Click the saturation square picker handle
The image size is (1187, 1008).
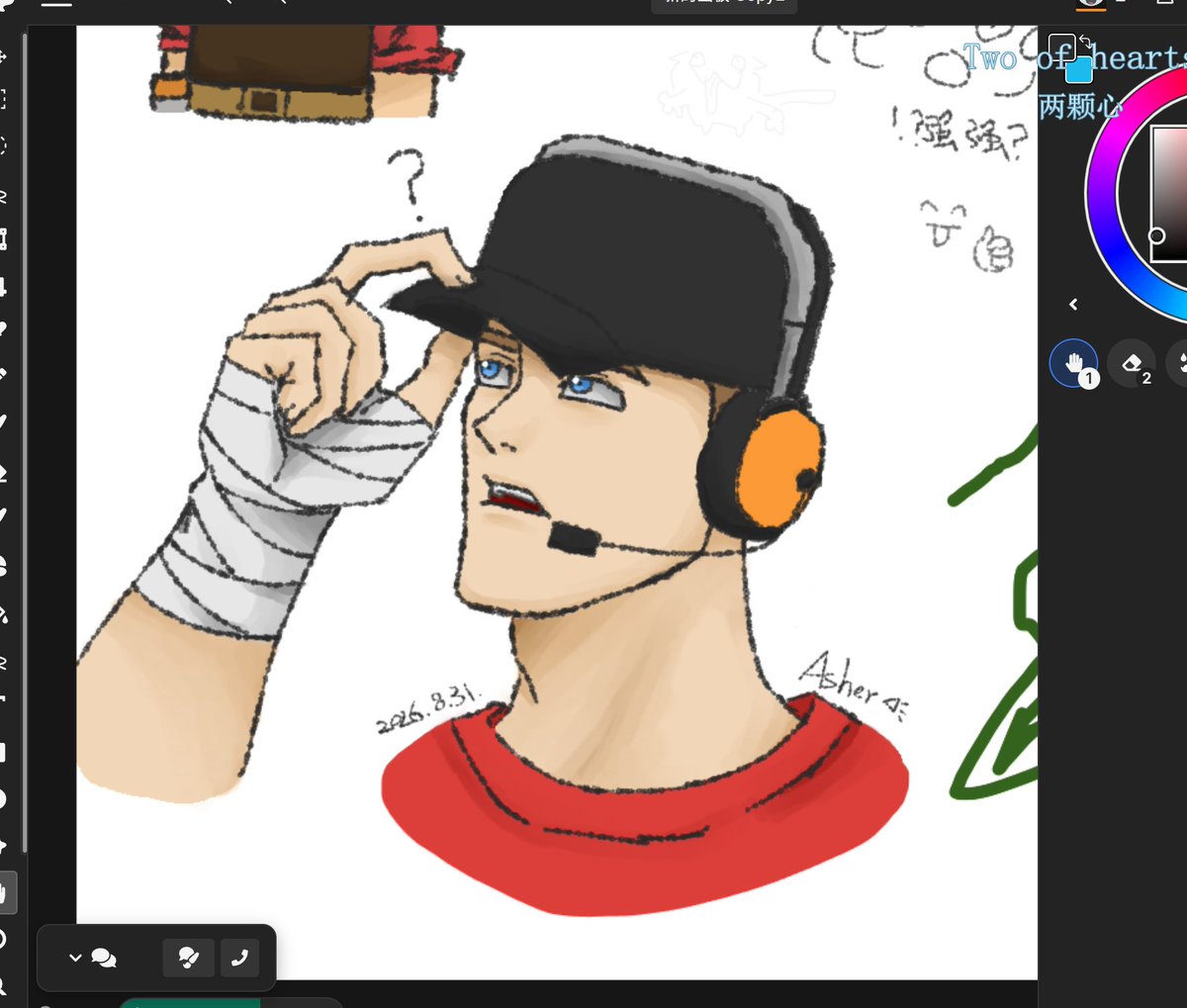(x=1155, y=235)
